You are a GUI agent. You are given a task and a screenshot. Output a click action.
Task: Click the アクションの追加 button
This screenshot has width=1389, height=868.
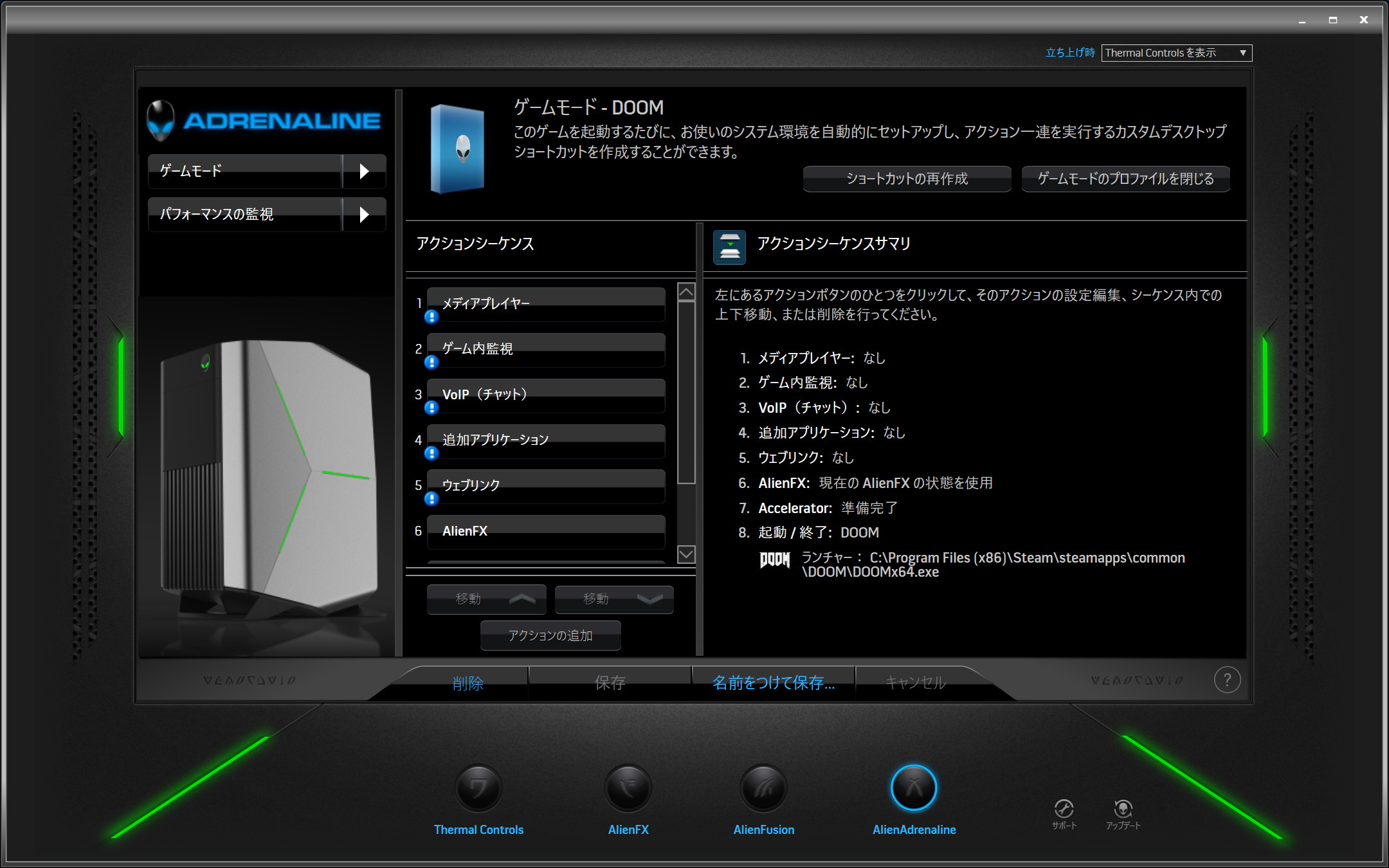(550, 635)
